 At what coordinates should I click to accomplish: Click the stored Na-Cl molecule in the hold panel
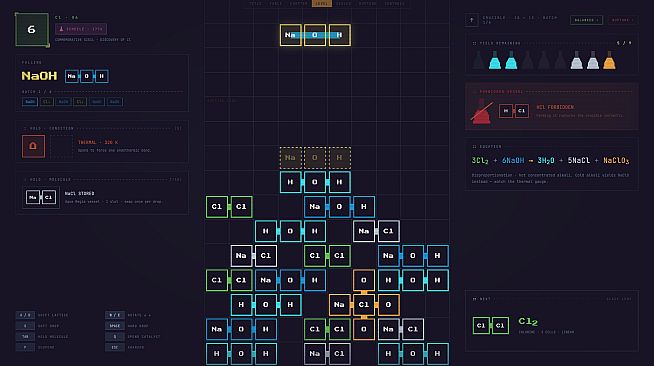[x=41, y=197]
